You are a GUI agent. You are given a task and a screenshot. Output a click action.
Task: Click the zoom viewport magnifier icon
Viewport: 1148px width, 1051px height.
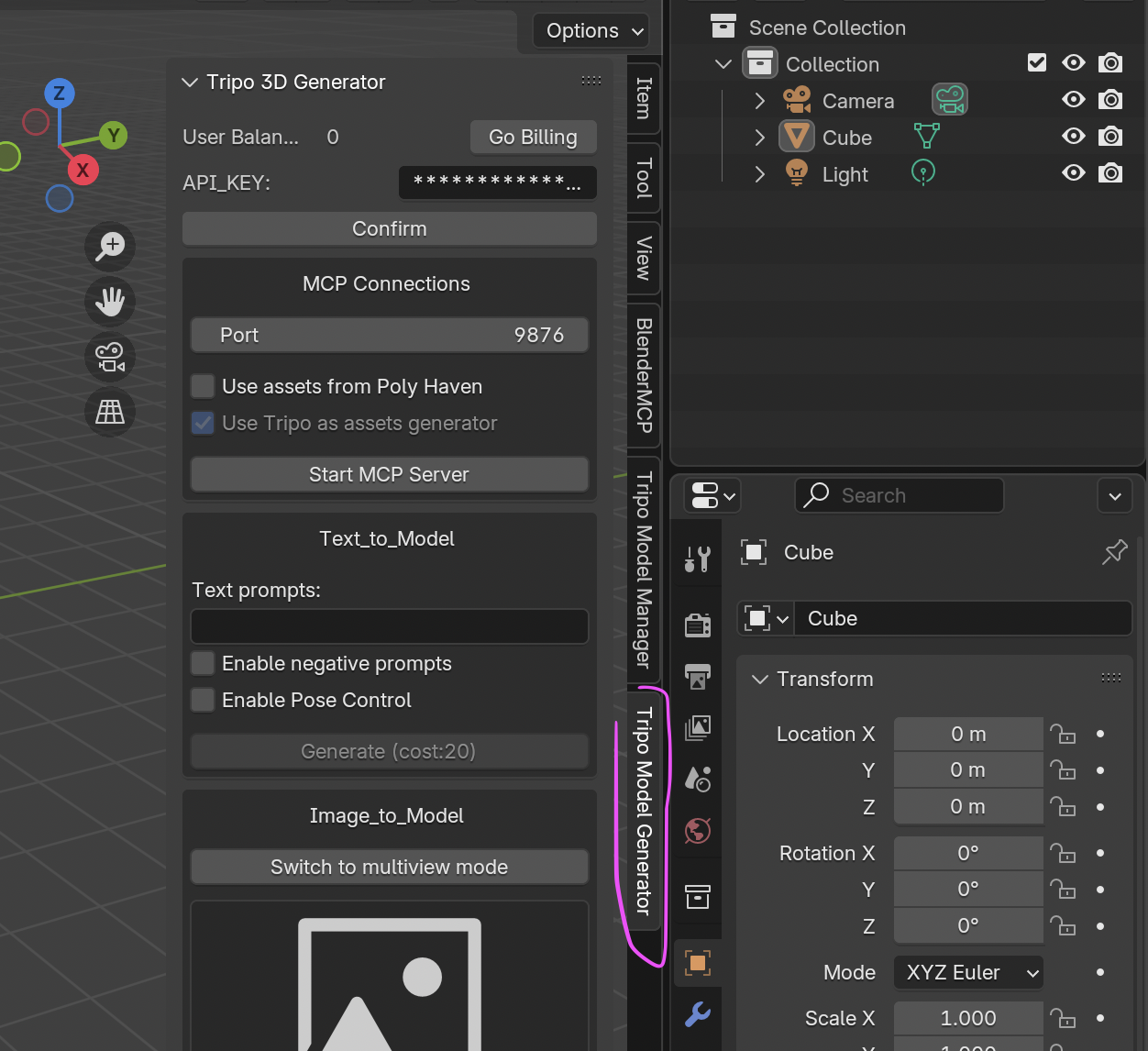(x=110, y=247)
